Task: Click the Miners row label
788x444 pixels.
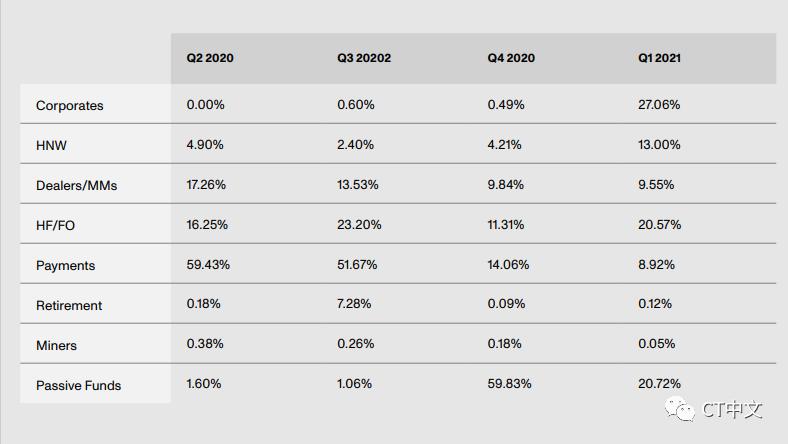Action: [56, 345]
